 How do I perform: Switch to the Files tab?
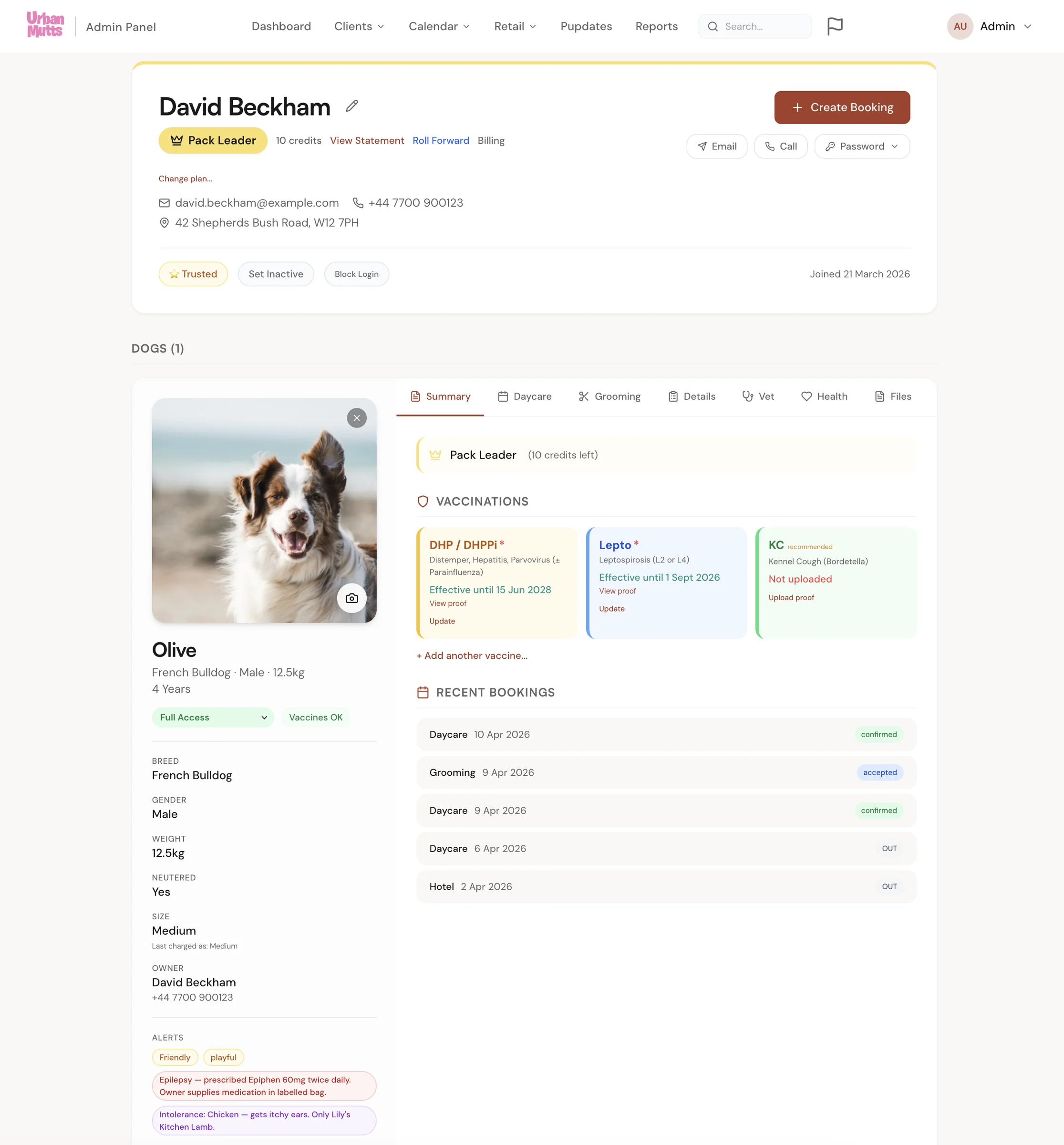[892, 396]
